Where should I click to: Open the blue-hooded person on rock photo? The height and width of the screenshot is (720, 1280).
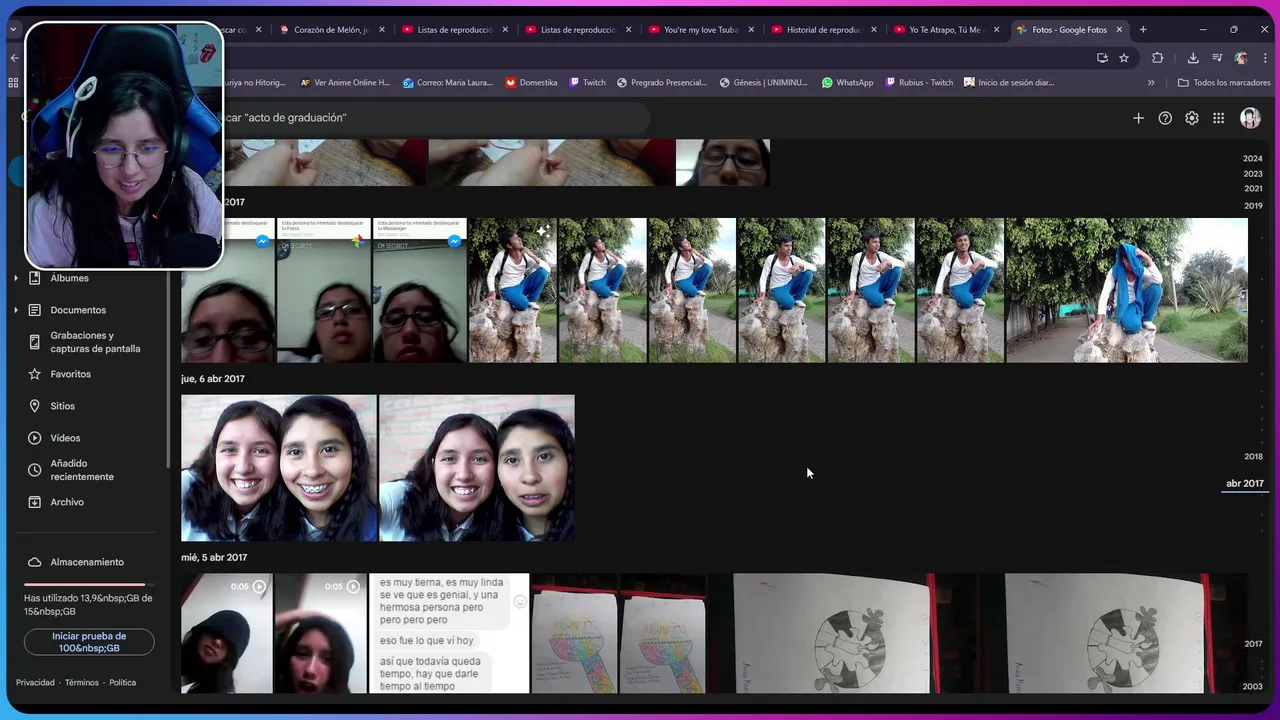click(1127, 290)
